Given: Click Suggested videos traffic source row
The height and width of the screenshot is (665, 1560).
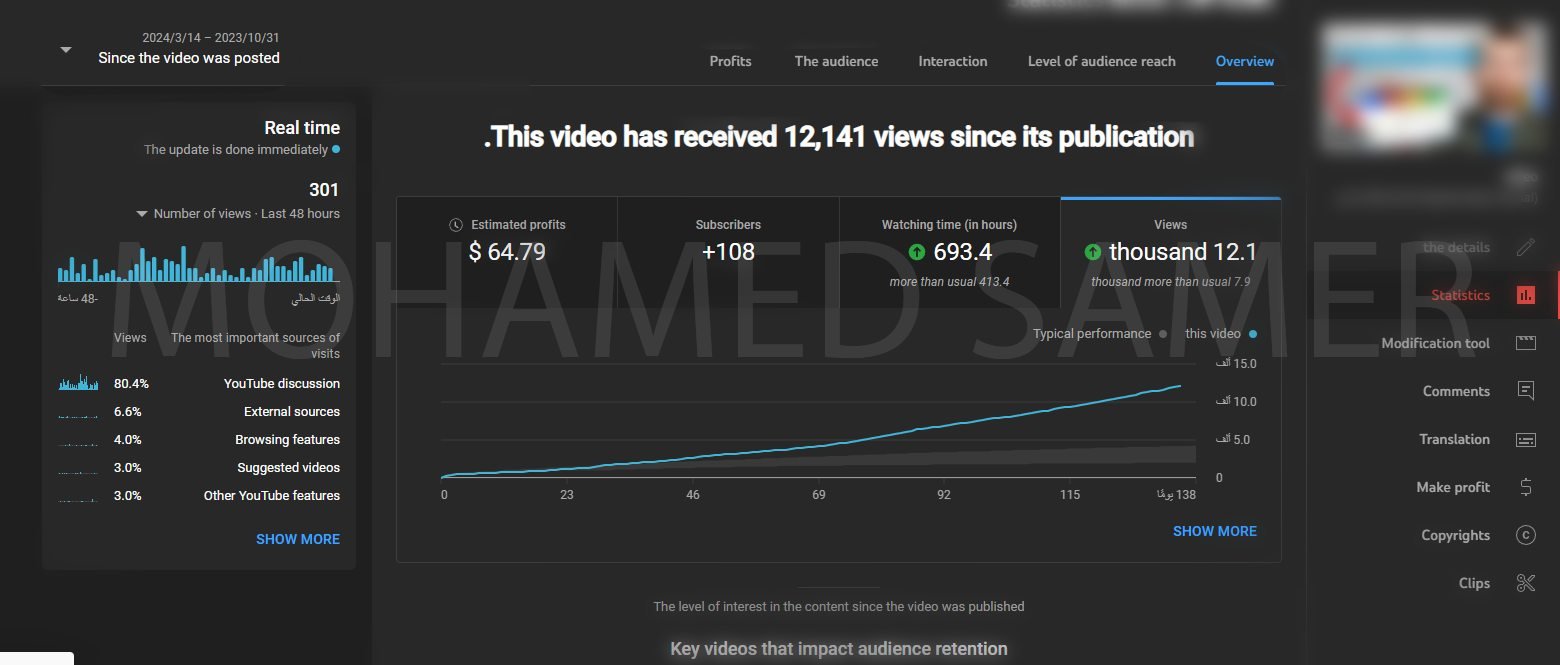Looking at the screenshot, I should coord(198,467).
